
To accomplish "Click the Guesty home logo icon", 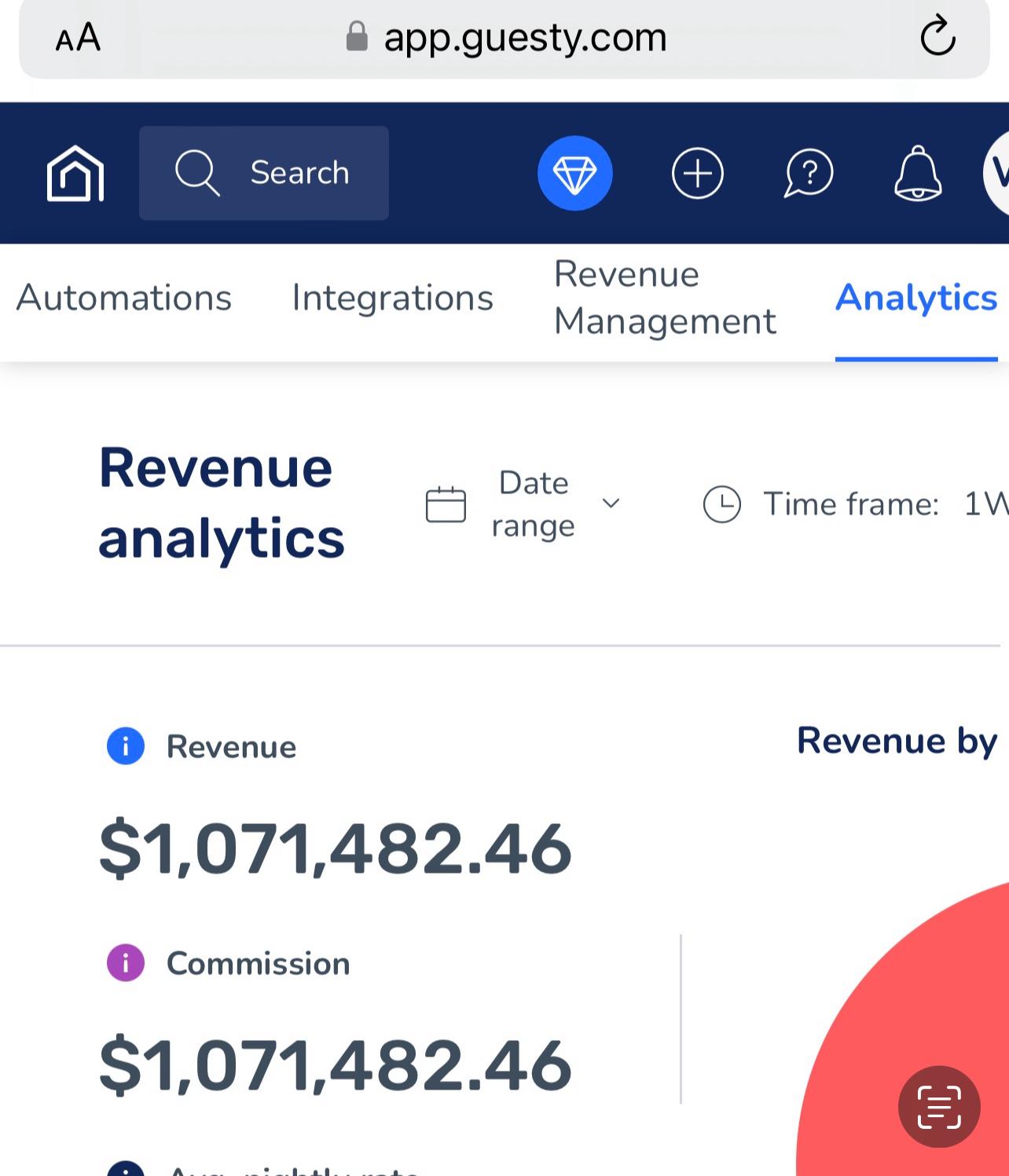I will point(75,174).
